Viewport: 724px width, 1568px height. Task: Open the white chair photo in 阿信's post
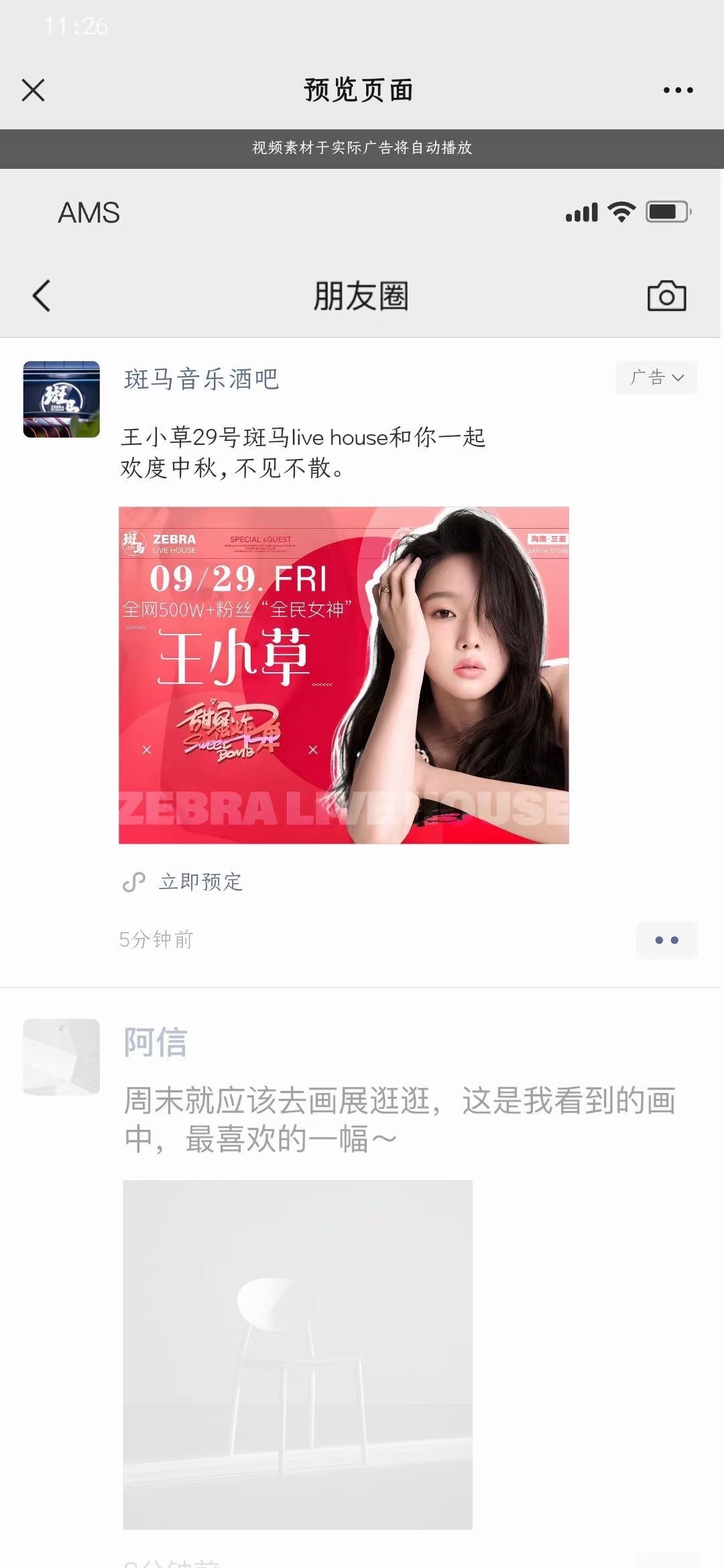point(298,1355)
